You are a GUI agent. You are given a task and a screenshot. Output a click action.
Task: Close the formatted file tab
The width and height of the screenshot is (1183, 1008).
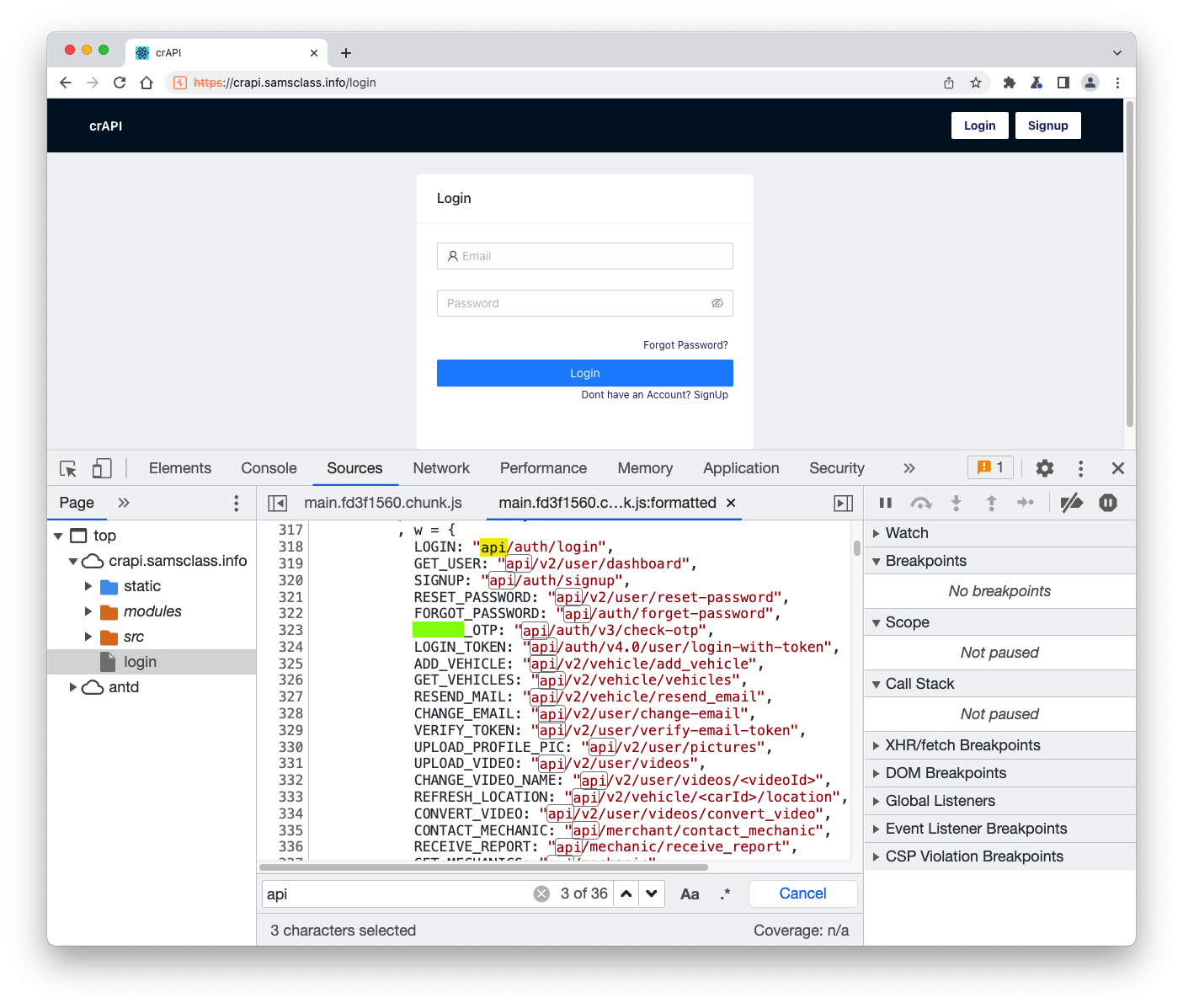pos(731,503)
